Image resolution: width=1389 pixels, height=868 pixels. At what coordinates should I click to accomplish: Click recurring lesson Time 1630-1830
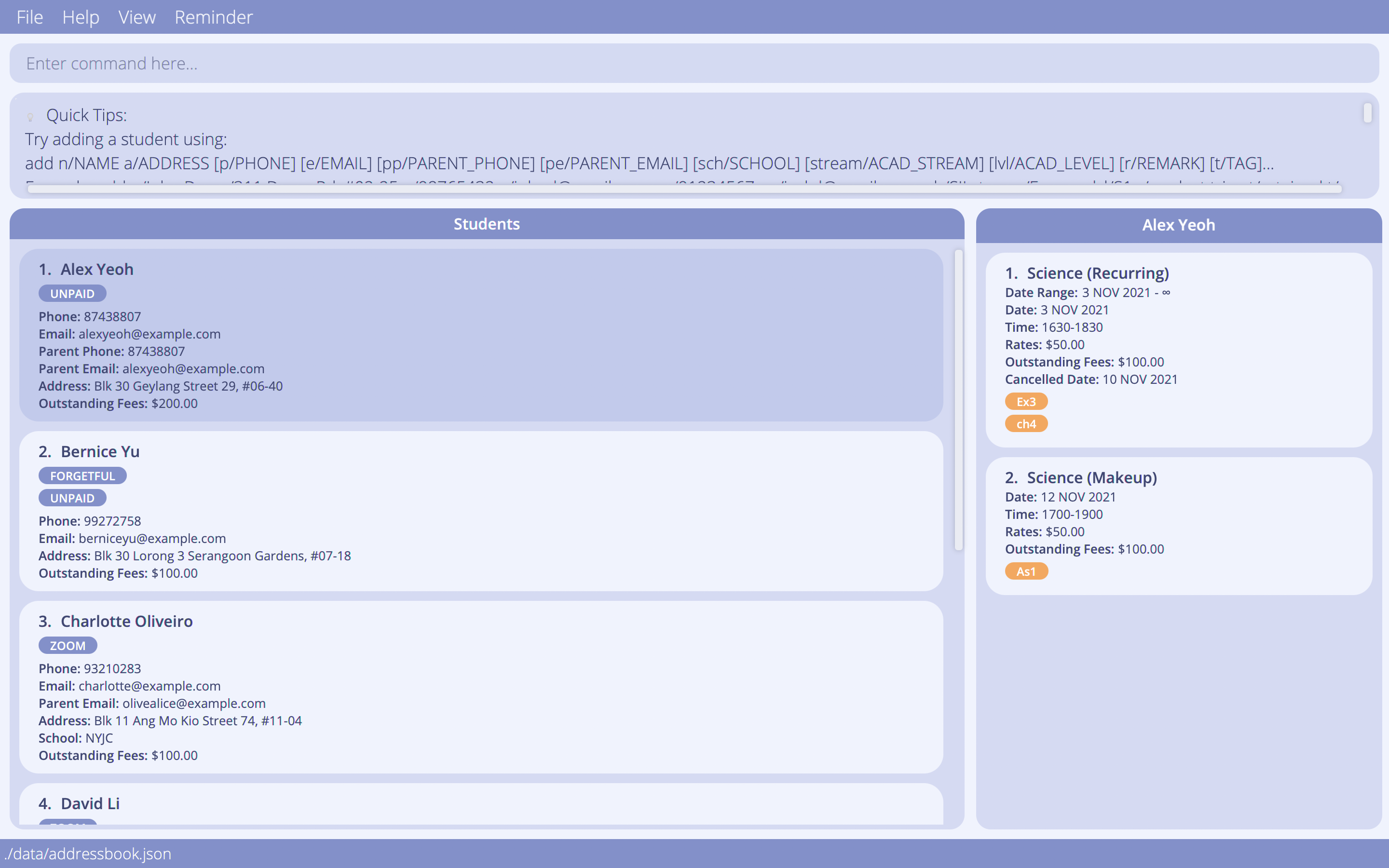1054,327
